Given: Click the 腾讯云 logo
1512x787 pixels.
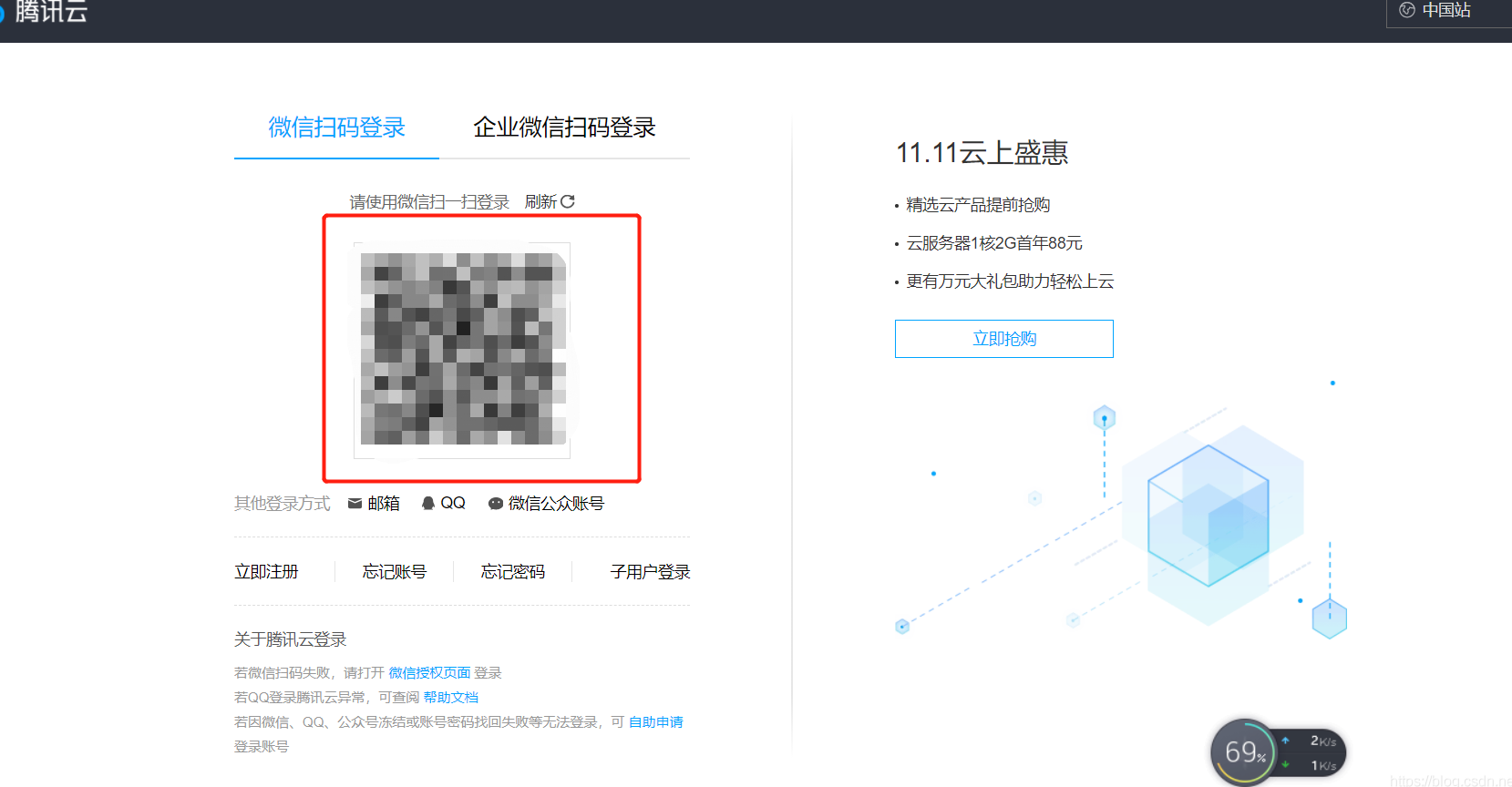Looking at the screenshot, I should (x=44, y=11).
